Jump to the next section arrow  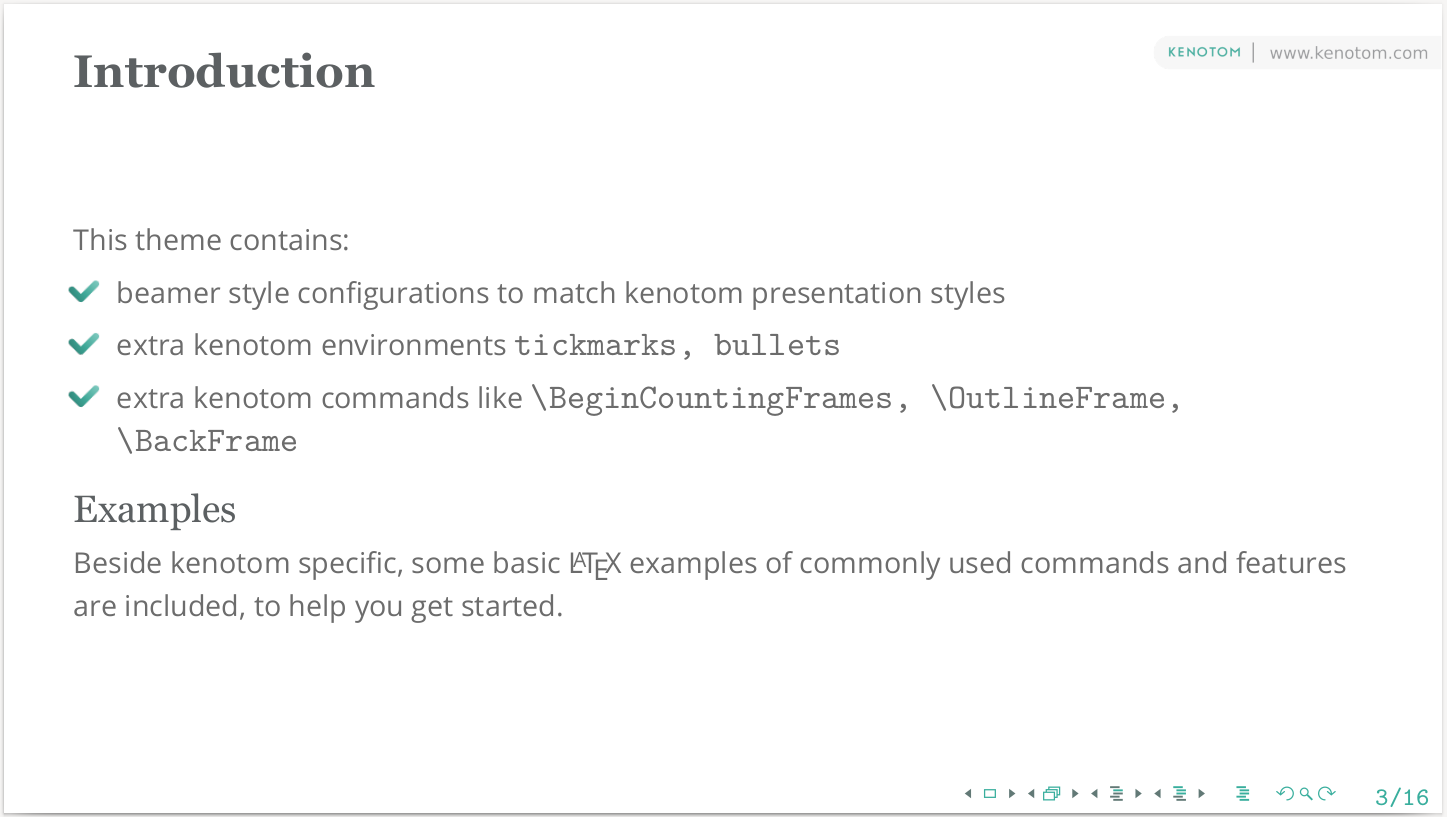pyautogui.click(x=1202, y=794)
